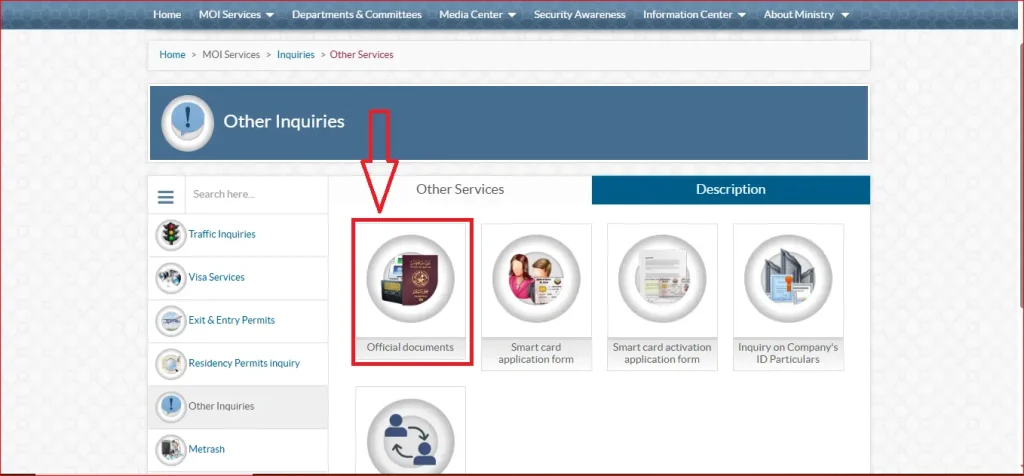Image resolution: width=1024 pixels, height=476 pixels.
Task: Click the Visa Services sidebar icon
Action: [171, 278]
